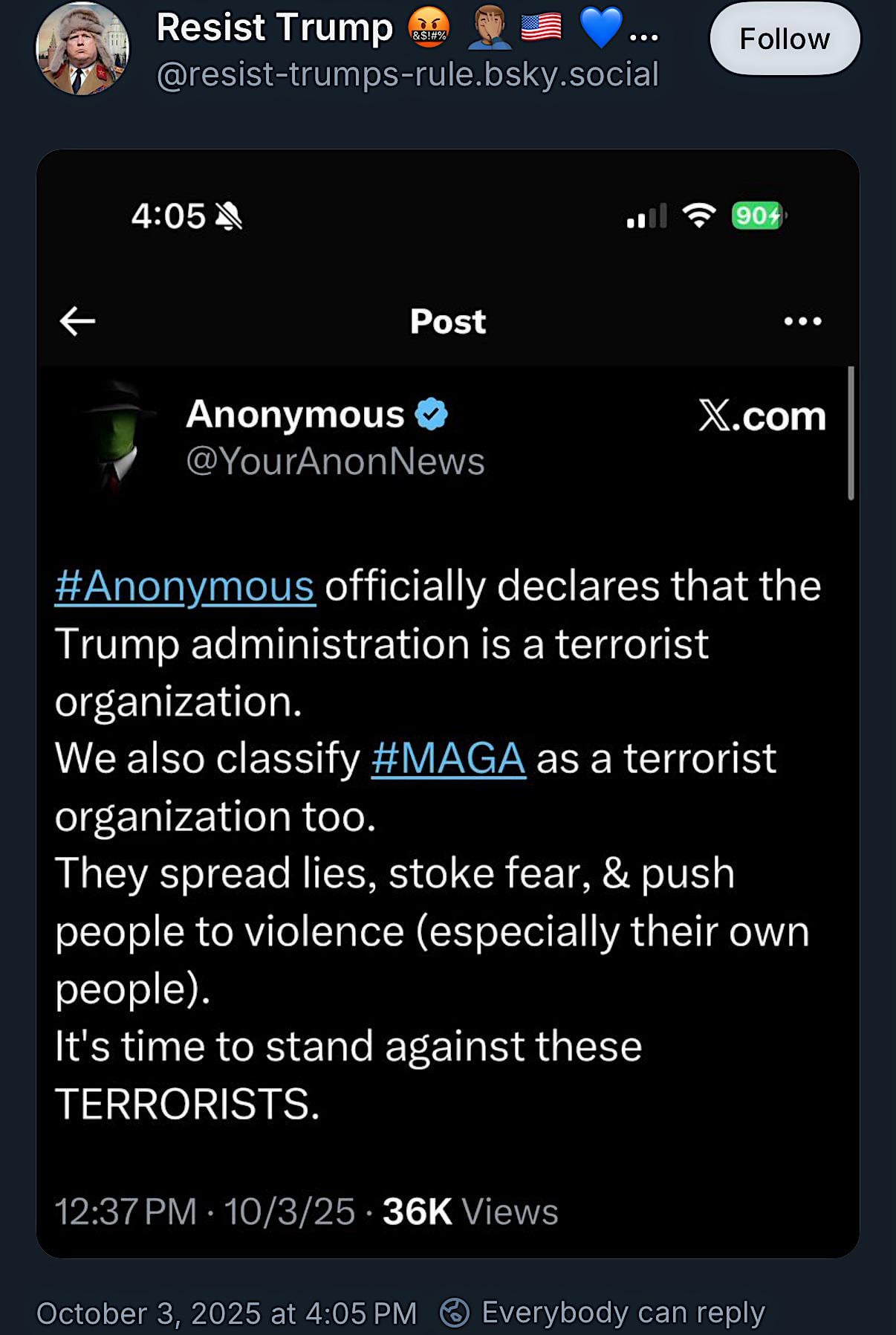This screenshot has height=1335, width=896.
Task: Click the scrollbar in the embedded post
Action: [x=851, y=433]
